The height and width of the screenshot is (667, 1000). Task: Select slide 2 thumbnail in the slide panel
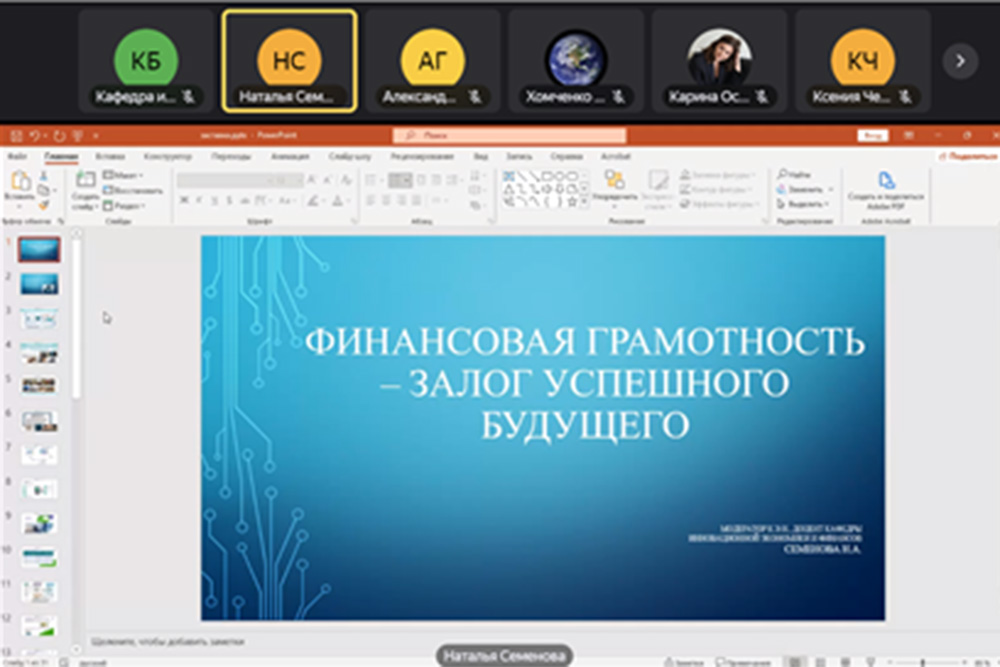click(x=40, y=284)
